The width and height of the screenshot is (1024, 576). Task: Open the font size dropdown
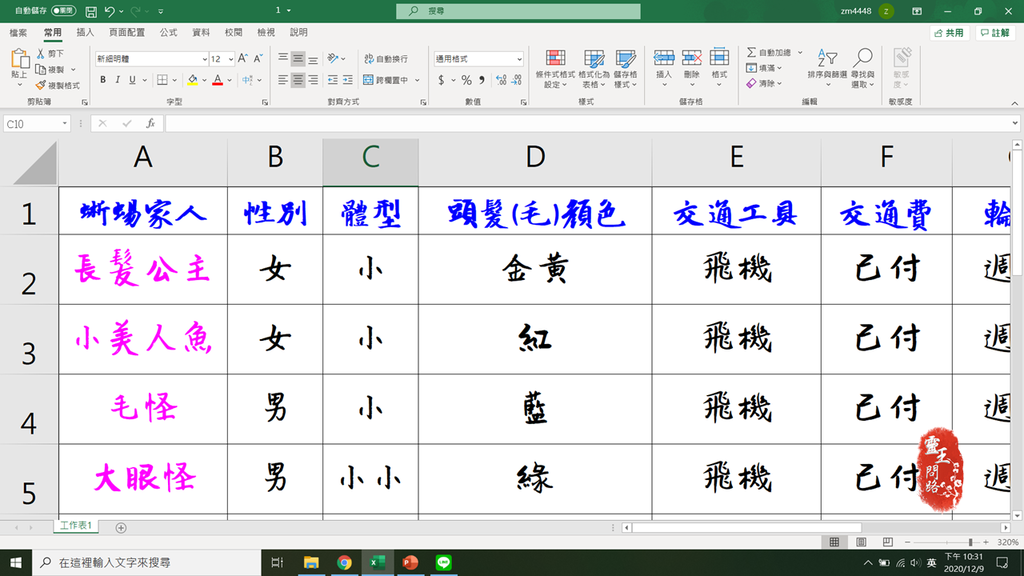point(231,59)
